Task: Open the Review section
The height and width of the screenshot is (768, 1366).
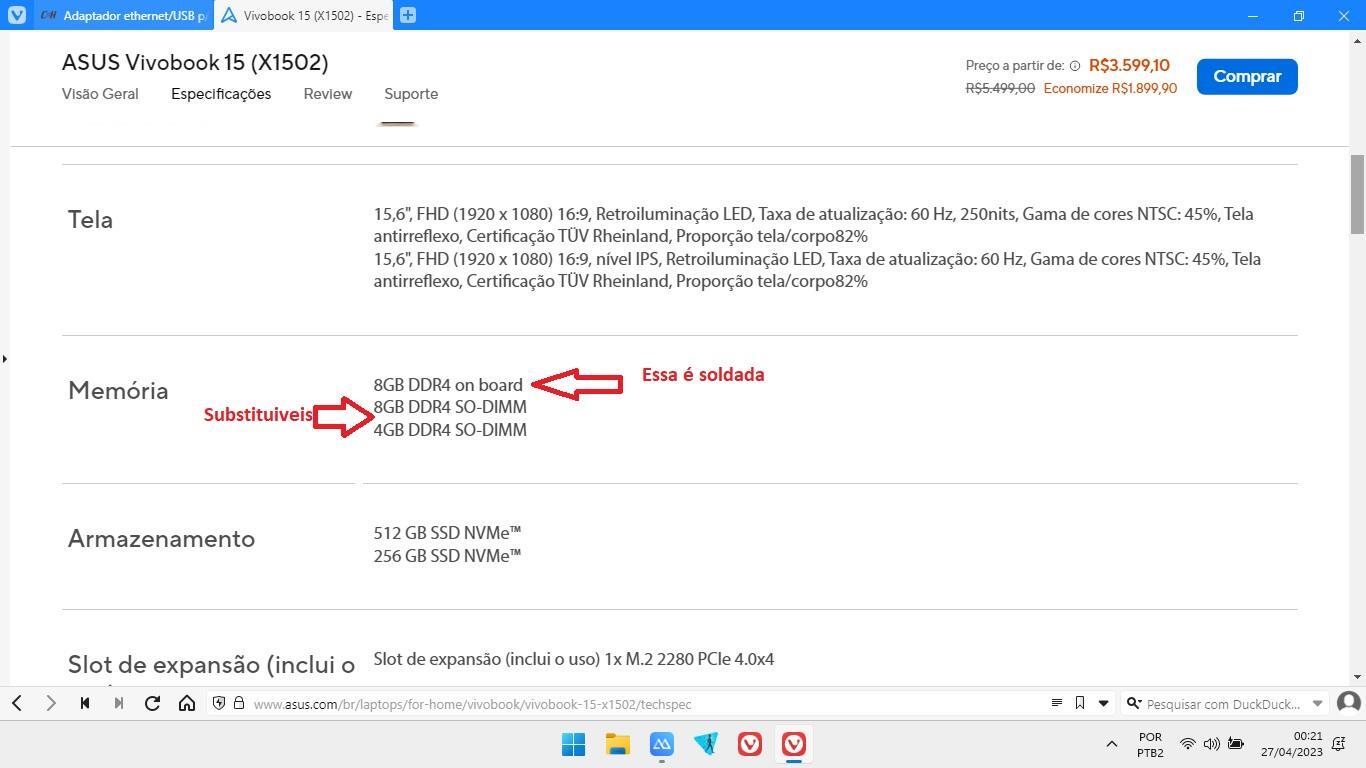Action: coord(328,94)
